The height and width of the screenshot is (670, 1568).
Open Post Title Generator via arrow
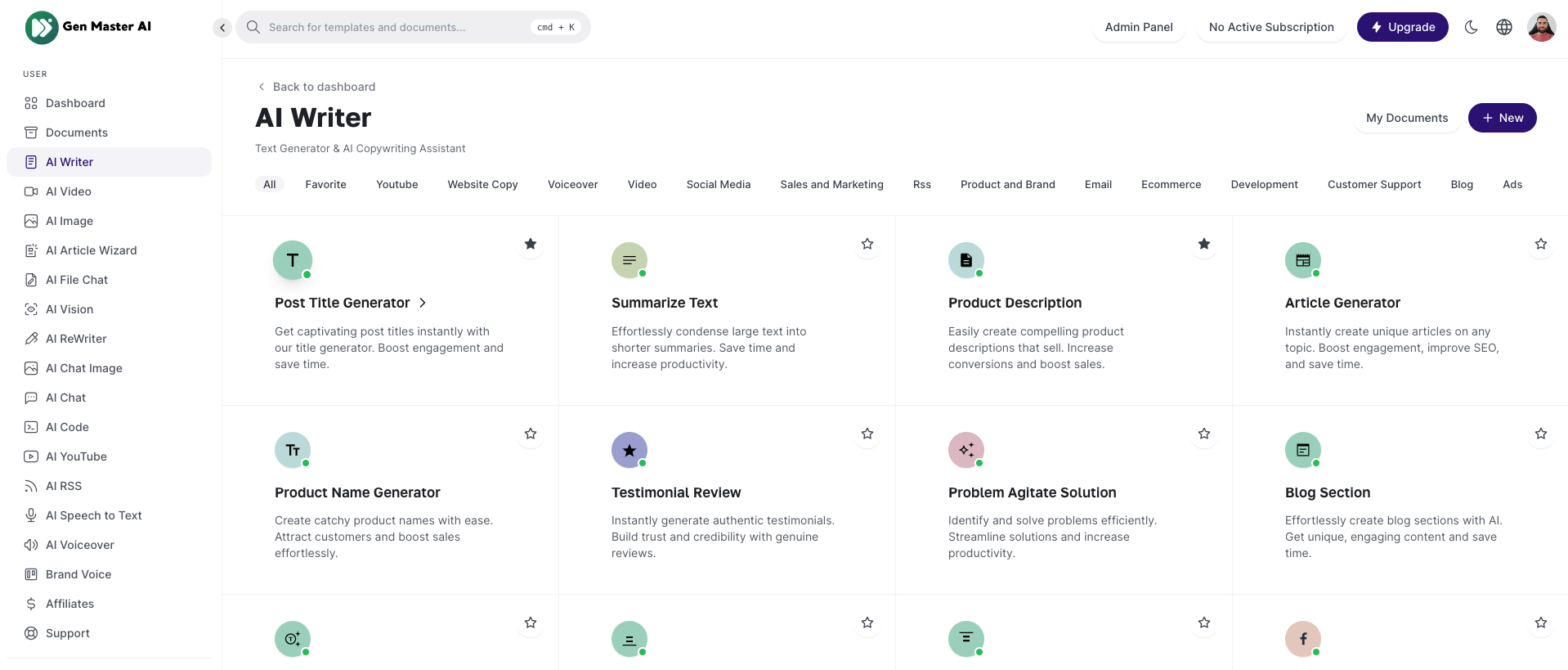423,303
